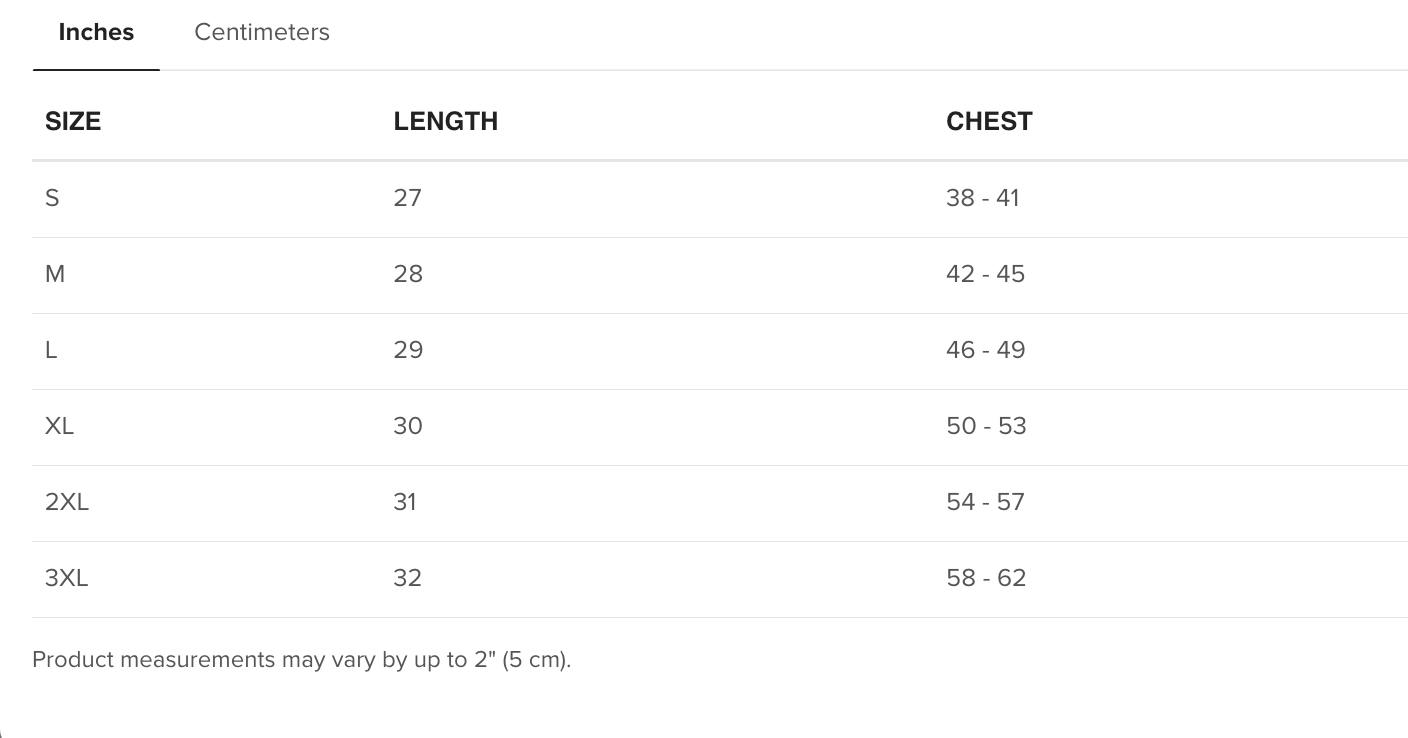Click the 2XL size label

(67, 502)
